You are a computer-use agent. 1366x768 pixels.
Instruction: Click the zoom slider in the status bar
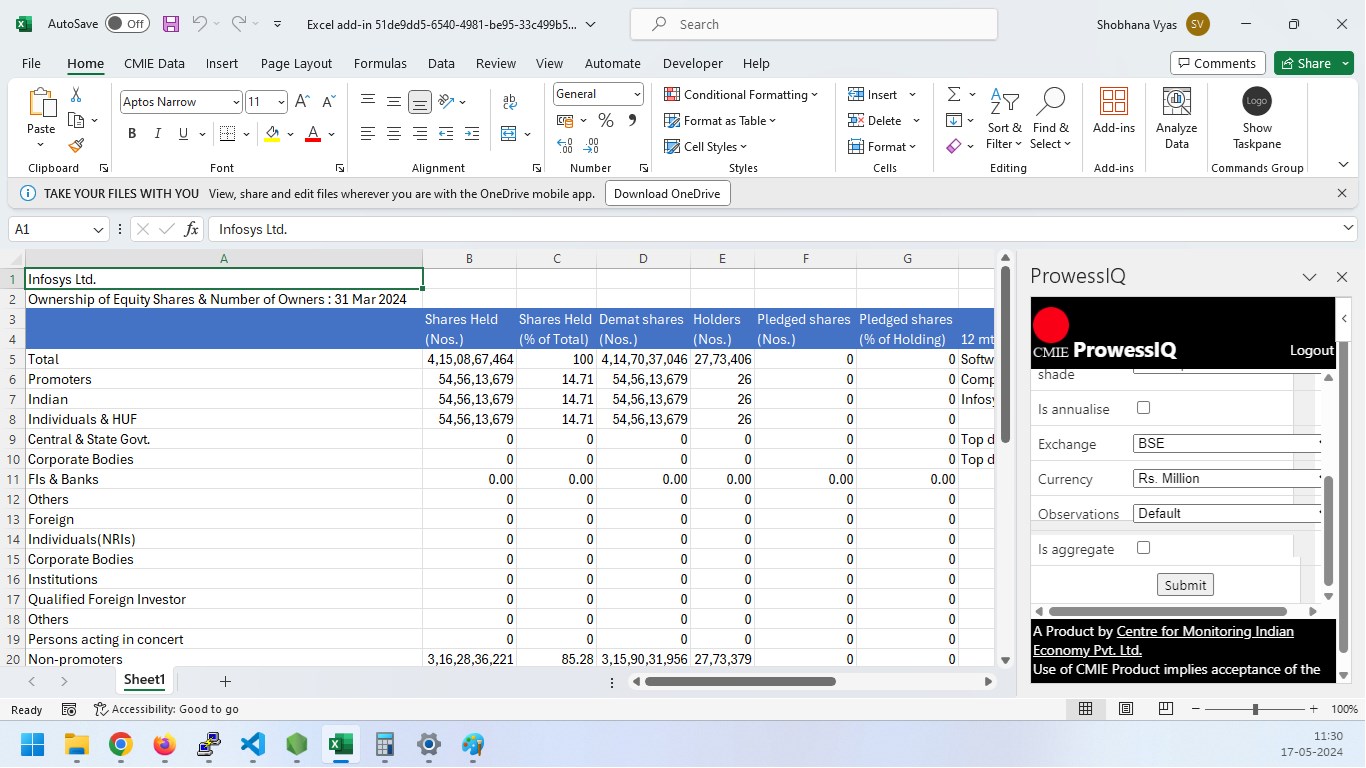pos(1255,709)
